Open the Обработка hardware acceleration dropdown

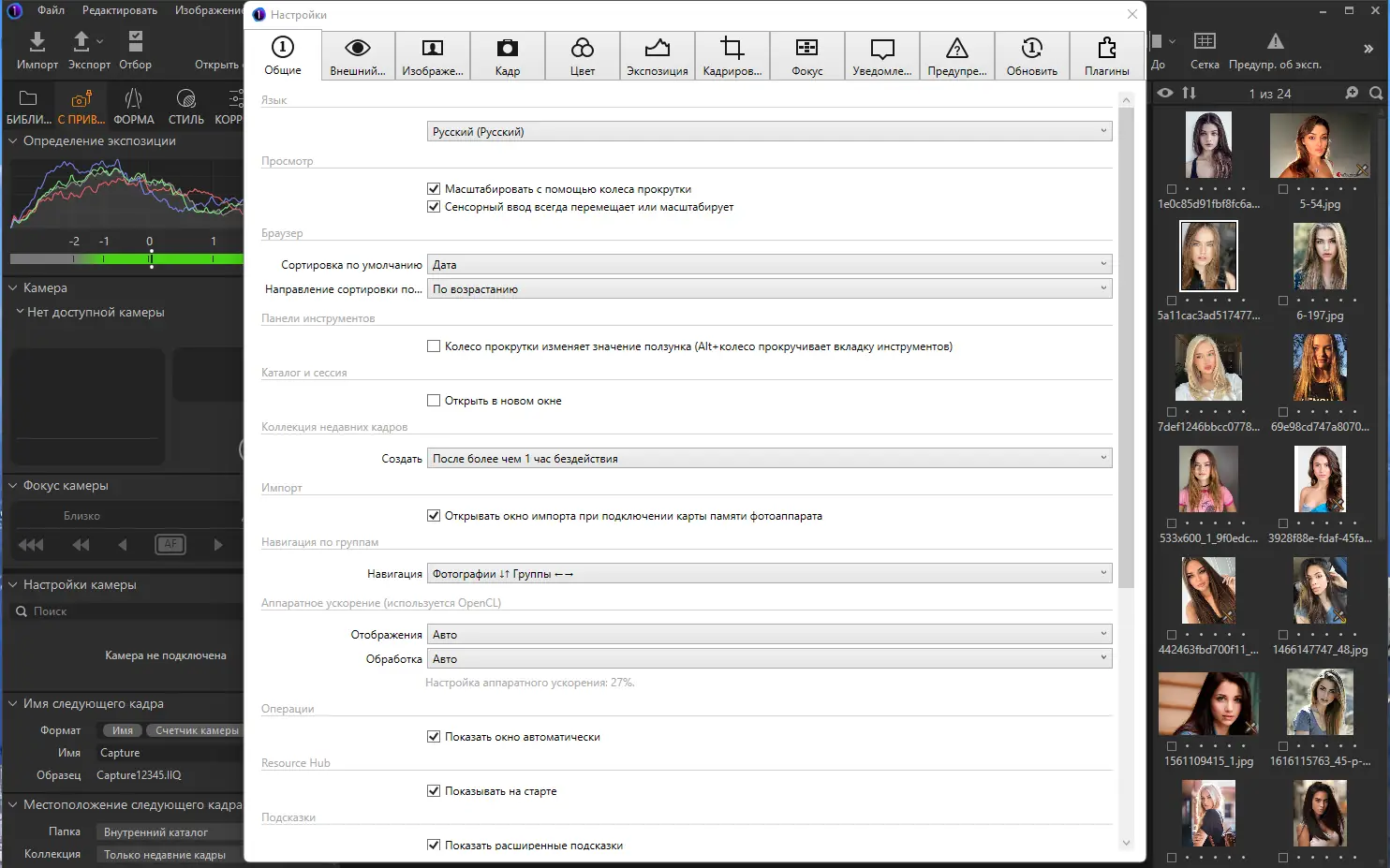pos(769,659)
